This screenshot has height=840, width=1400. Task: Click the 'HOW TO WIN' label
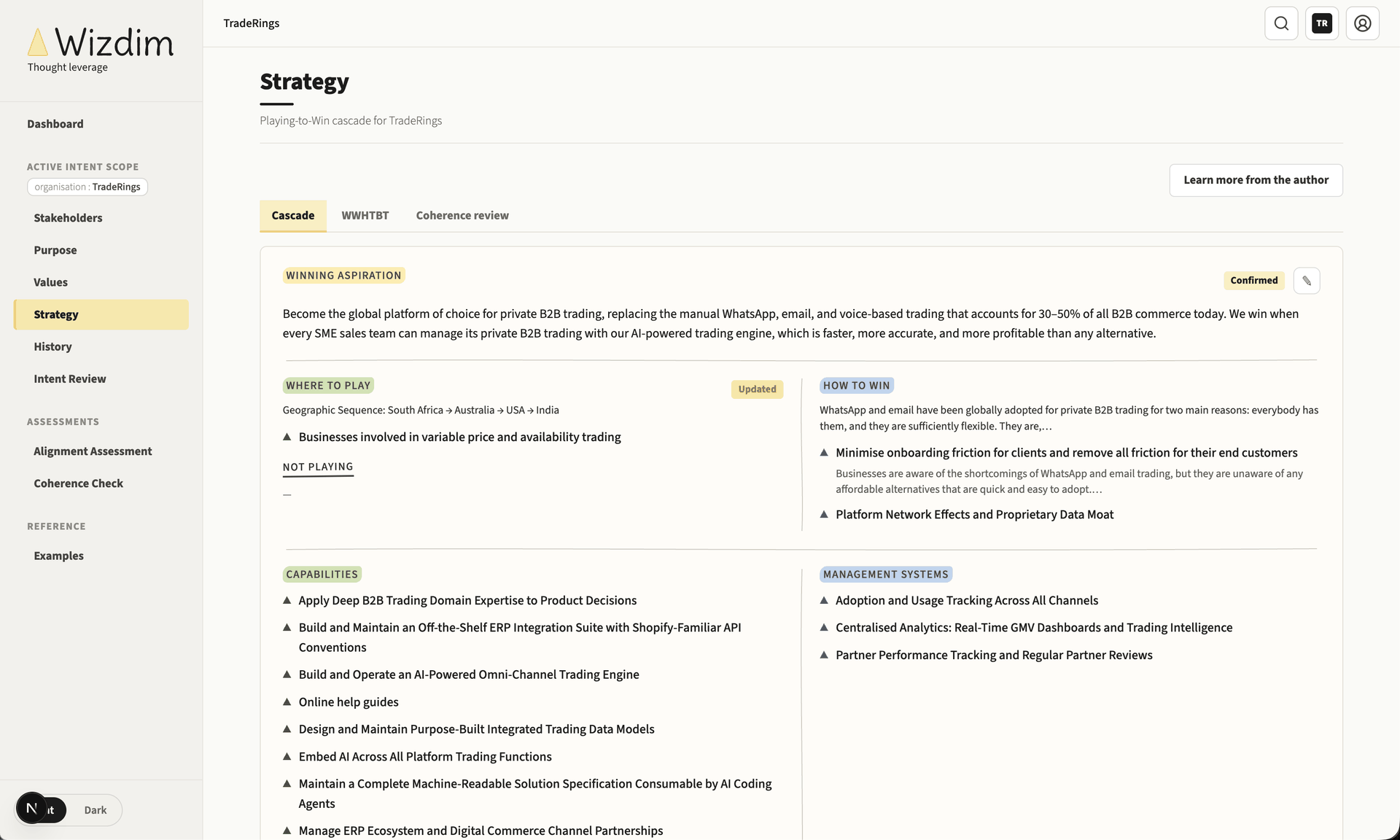pyautogui.click(x=857, y=386)
